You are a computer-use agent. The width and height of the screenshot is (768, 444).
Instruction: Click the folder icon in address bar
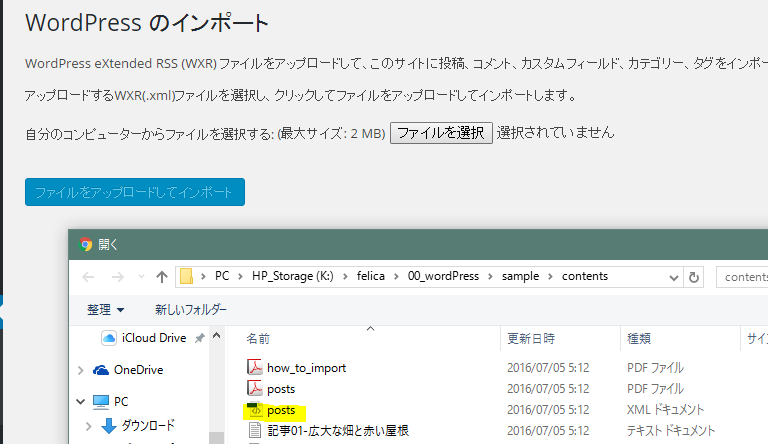pos(186,277)
